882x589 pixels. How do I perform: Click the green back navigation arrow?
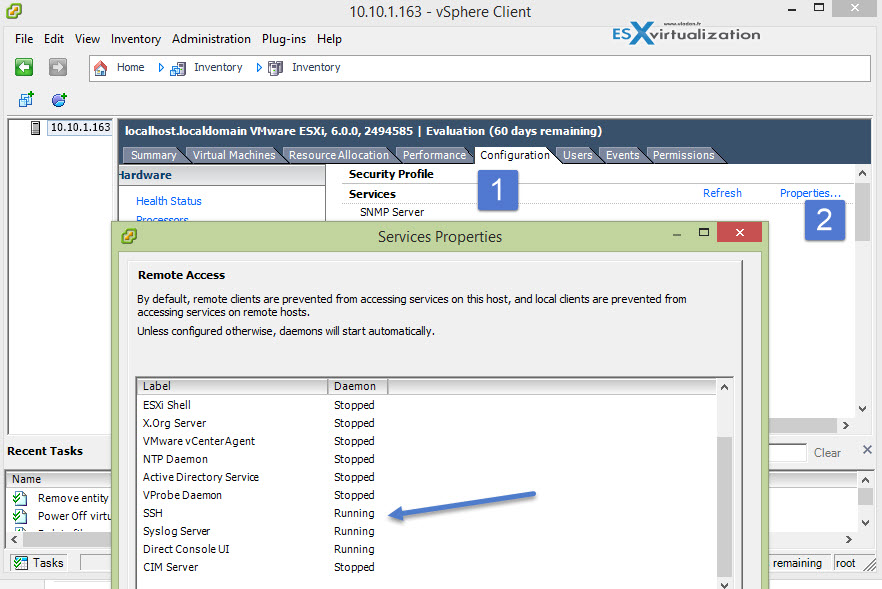tap(23, 67)
